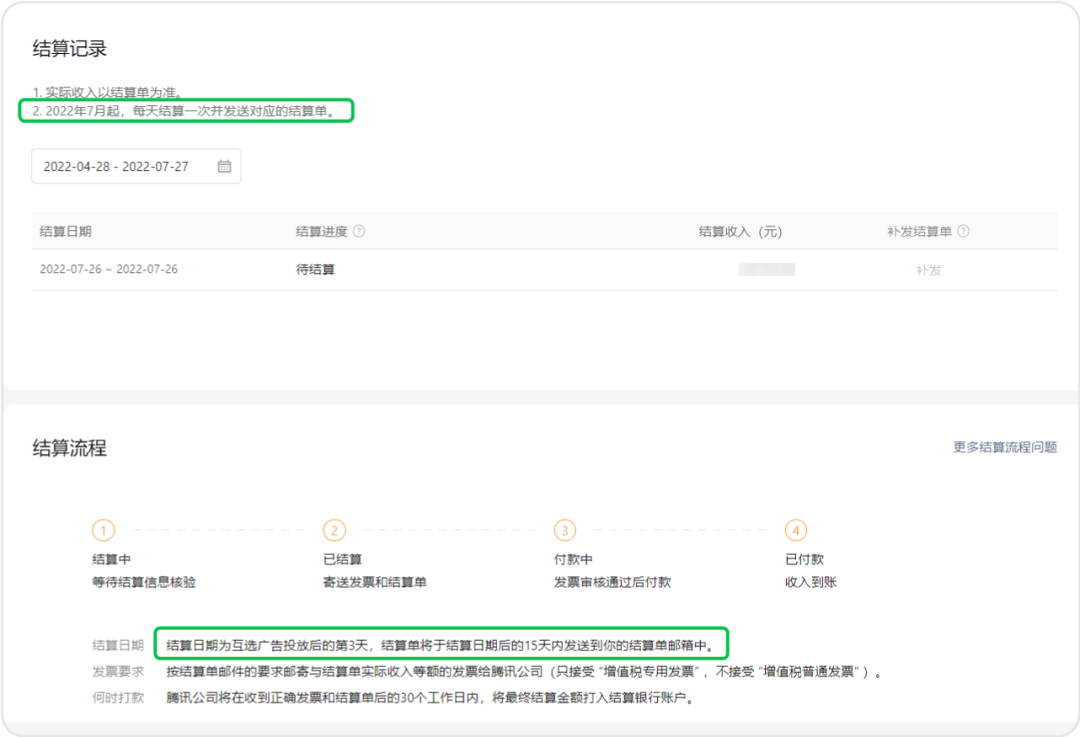Click the 发票要求 label
Screen dimensions: 1080x737
(118, 672)
